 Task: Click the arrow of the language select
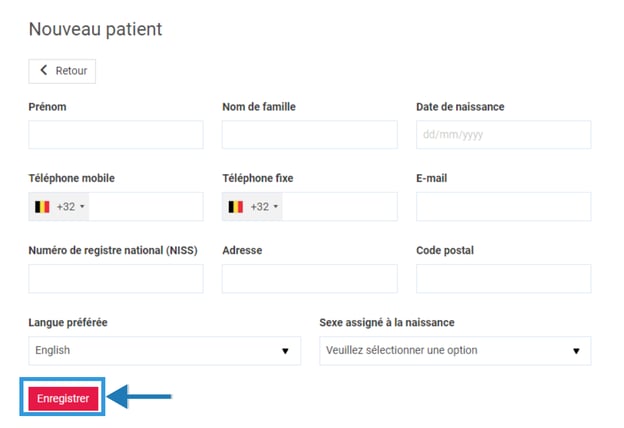285,351
